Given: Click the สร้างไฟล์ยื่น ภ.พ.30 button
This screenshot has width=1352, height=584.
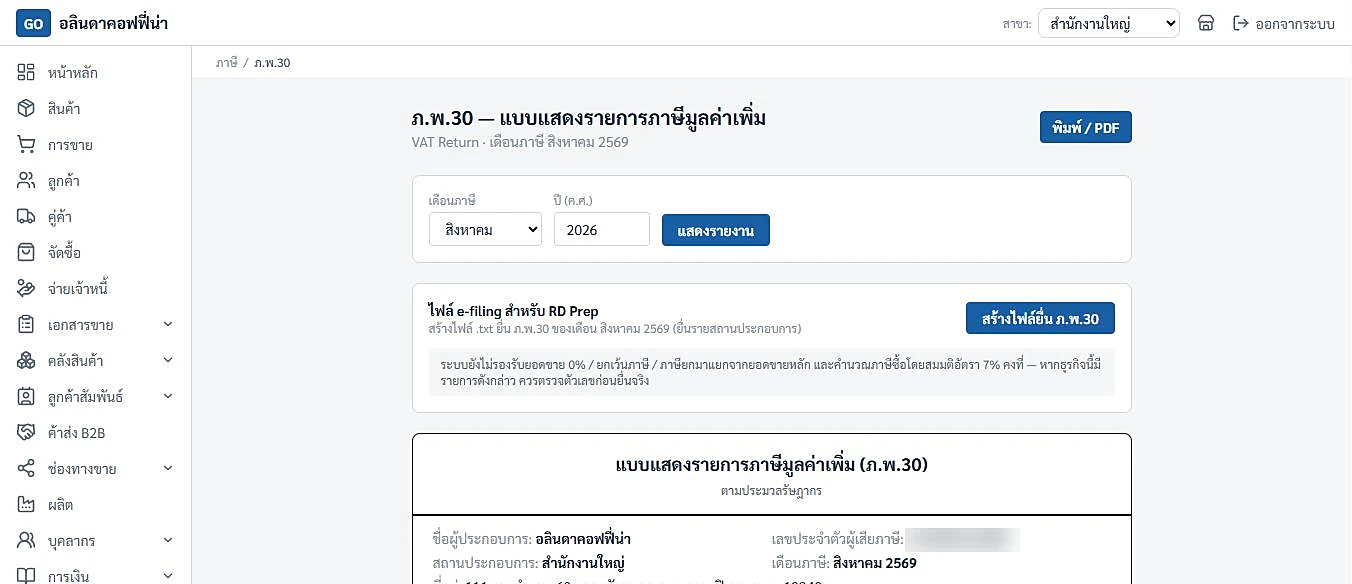Looking at the screenshot, I should coord(1040,318).
